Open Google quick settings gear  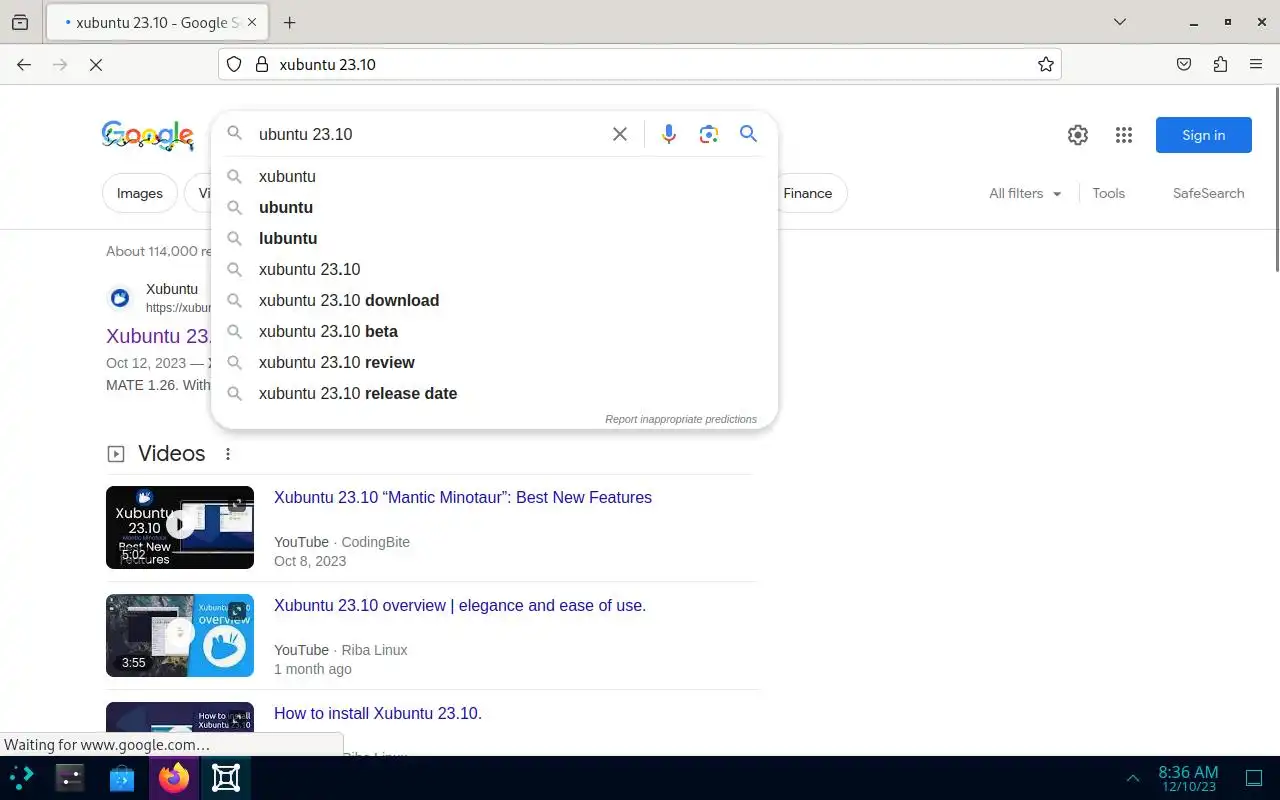(x=1077, y=135)
